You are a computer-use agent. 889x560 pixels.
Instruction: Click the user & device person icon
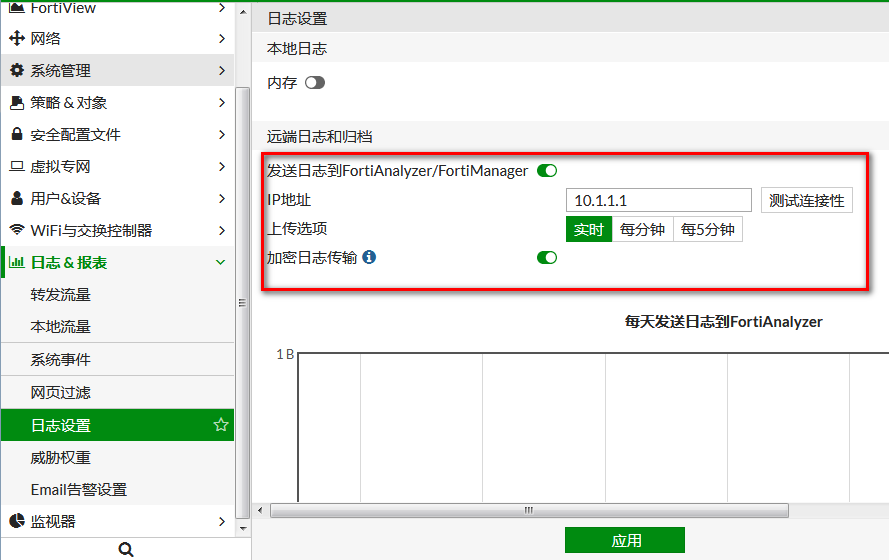coord(17,198)
